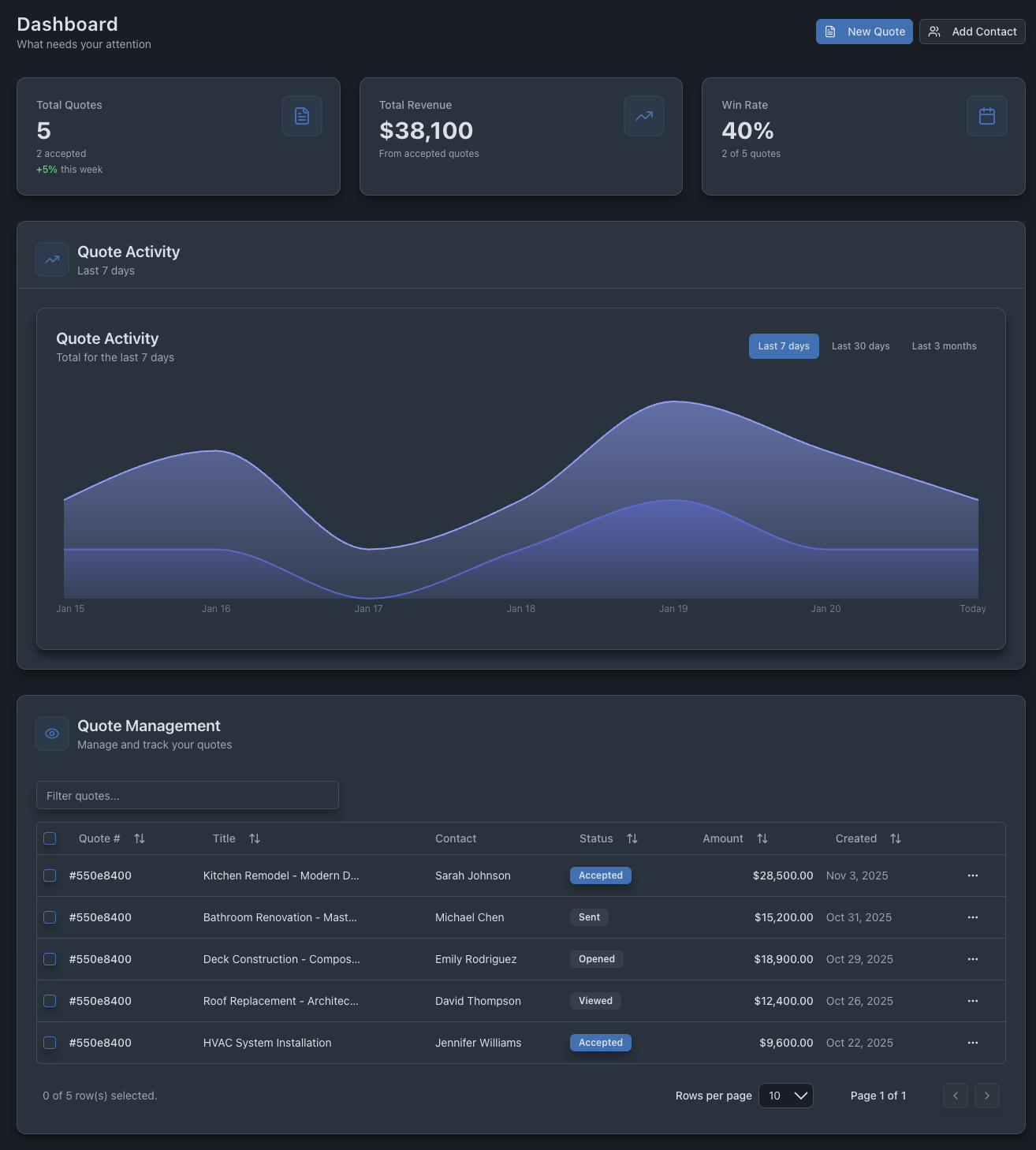Screen dimensions: 1036x1150
Task: Click the eye icon beside Quote Management
Action: 51,733
